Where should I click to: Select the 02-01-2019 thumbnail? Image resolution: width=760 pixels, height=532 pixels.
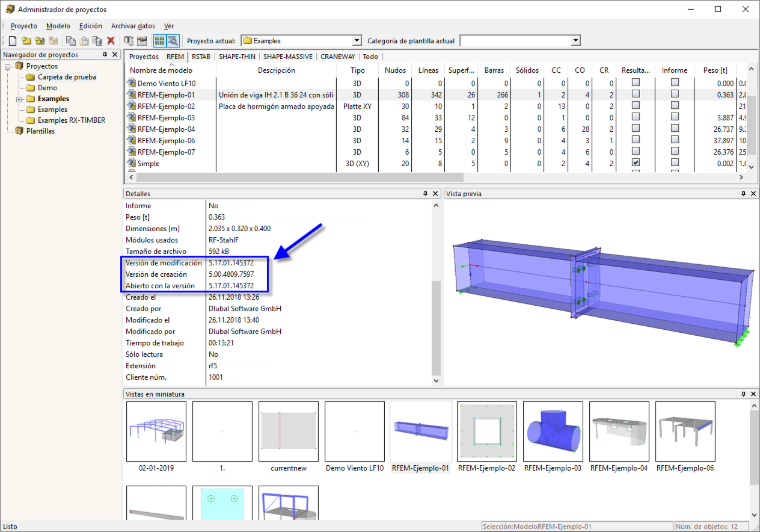click(156, 437)
